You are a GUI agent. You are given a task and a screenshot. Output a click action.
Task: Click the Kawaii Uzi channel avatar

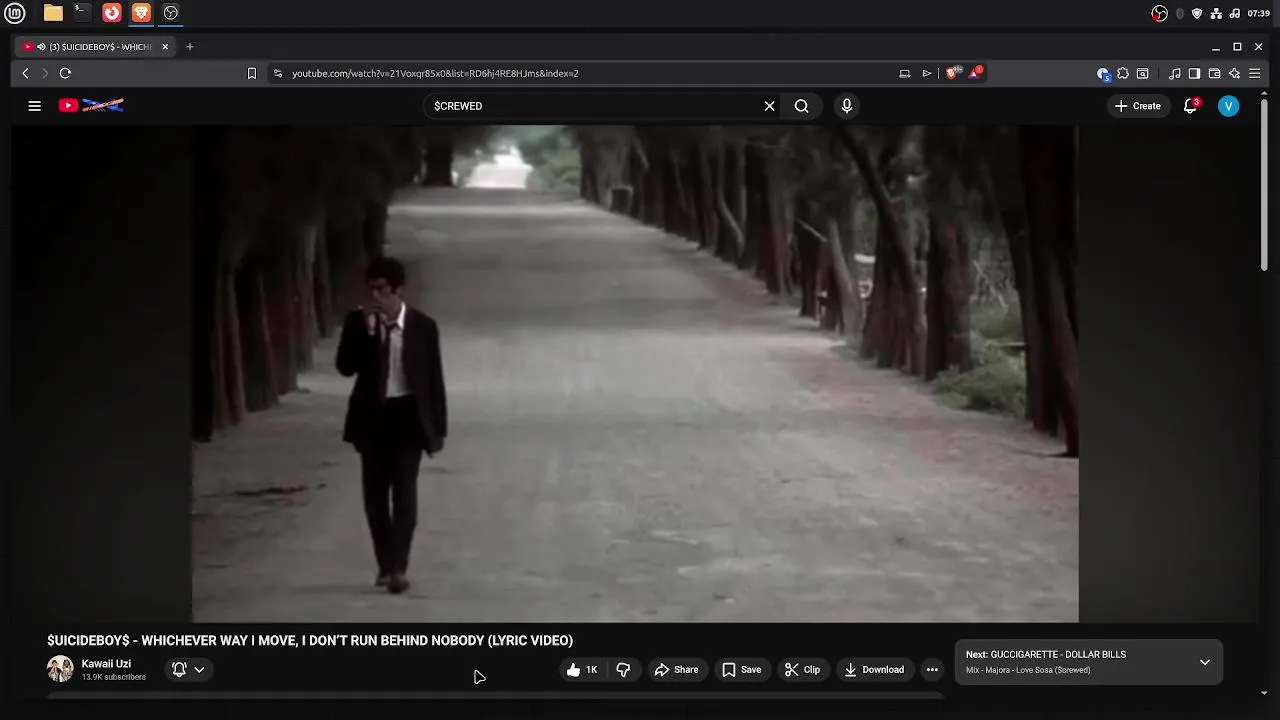(60, 669)
